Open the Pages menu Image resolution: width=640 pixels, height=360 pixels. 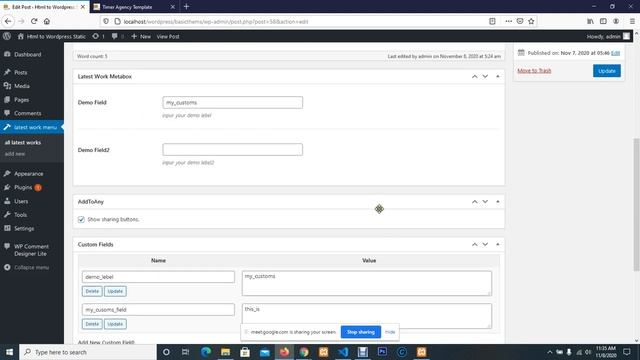21,100
